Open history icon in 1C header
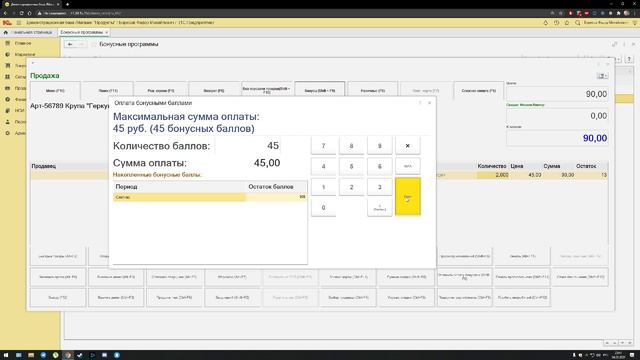Image resolution: width=640 pixels, height=360 pixels. [x=556, y=23]
